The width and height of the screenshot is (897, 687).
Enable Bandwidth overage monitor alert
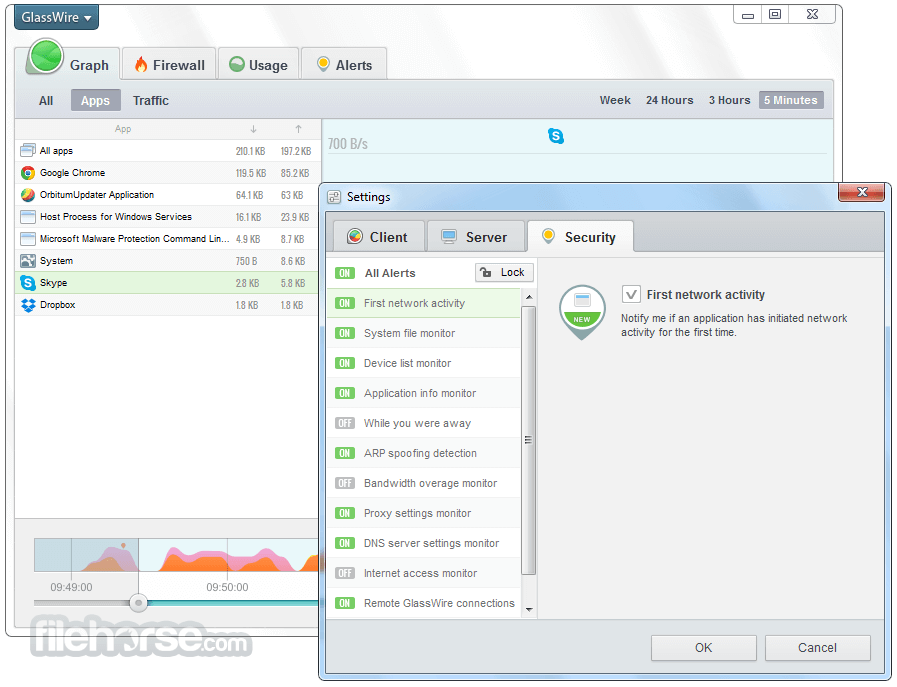point(345,483)
